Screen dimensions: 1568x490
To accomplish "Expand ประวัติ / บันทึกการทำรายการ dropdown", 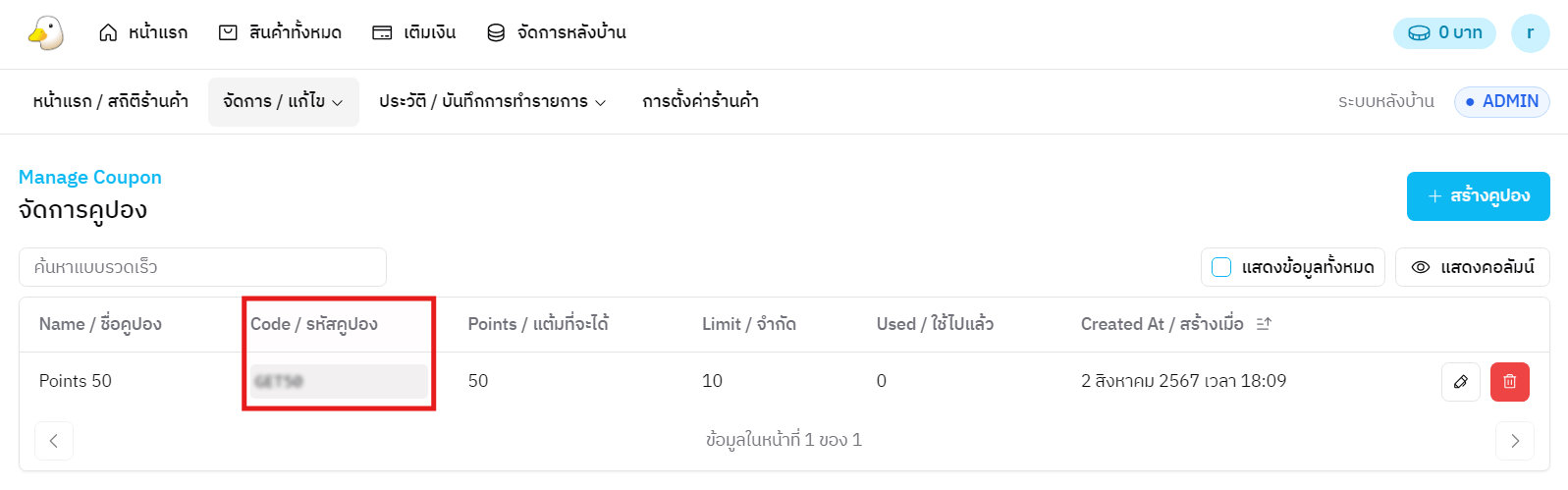I will [x=492, y=102].
